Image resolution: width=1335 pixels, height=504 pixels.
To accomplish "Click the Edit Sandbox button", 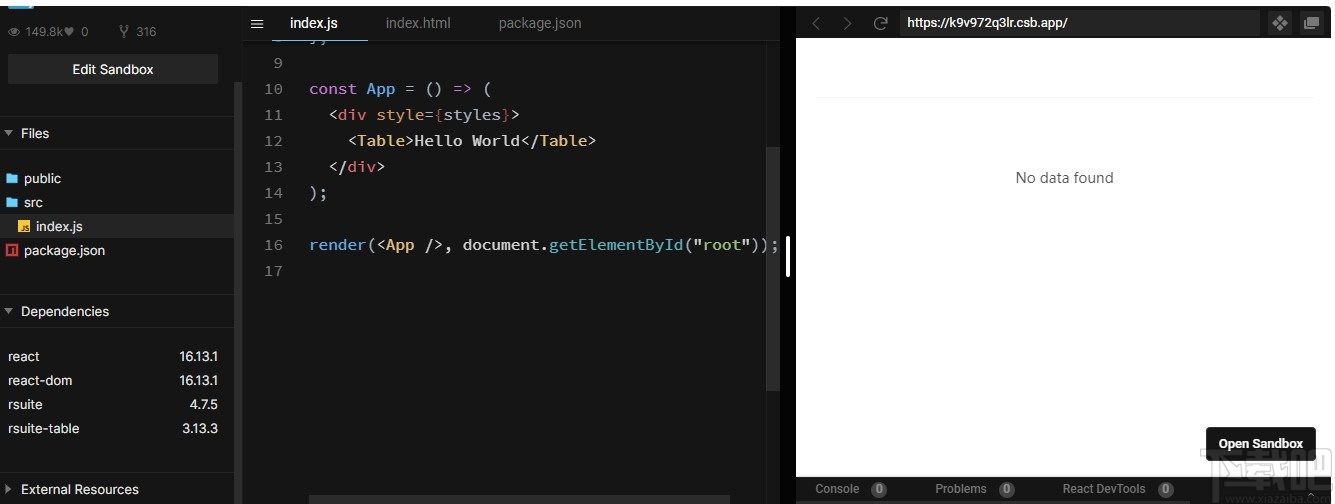I will (113, 69).
